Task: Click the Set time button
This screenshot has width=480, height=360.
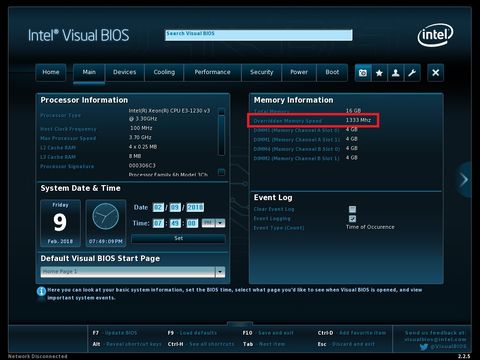Action: (178, 238)
